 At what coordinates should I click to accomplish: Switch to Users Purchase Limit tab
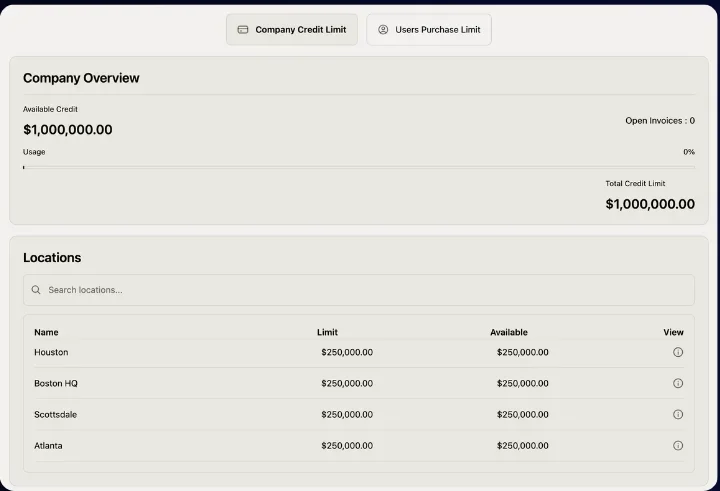[x=429, y=29]
